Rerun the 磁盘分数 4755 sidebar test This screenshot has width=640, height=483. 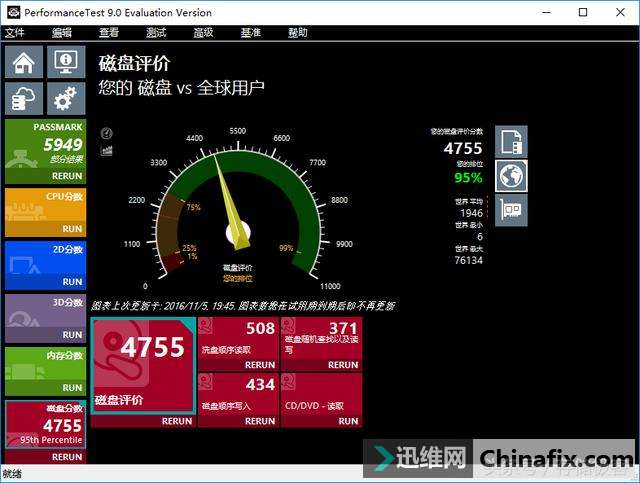pyautogui.click(x=67, y=457)
